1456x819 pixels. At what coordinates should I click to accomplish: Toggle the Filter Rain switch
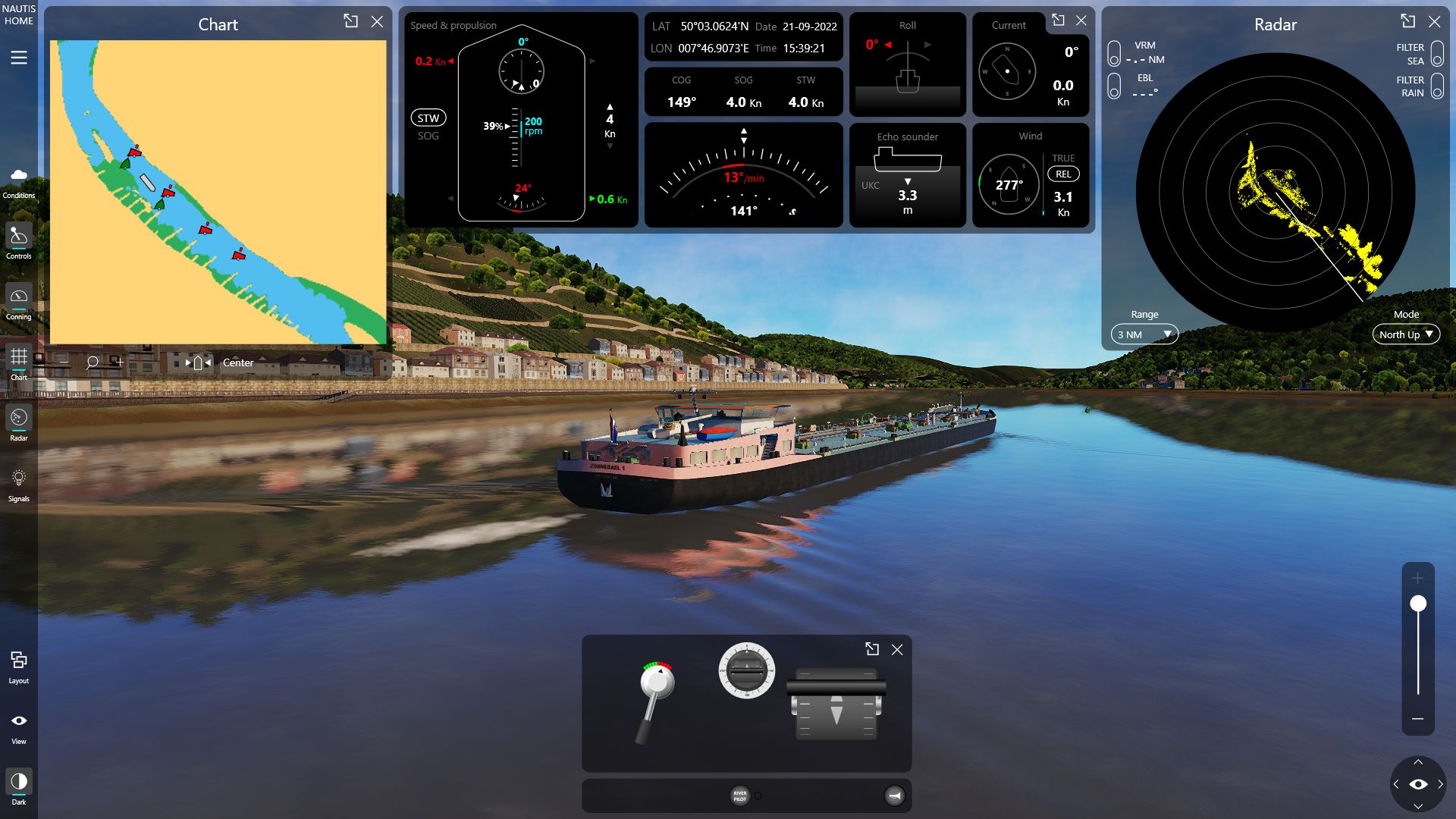click(x=1436, y=86)
